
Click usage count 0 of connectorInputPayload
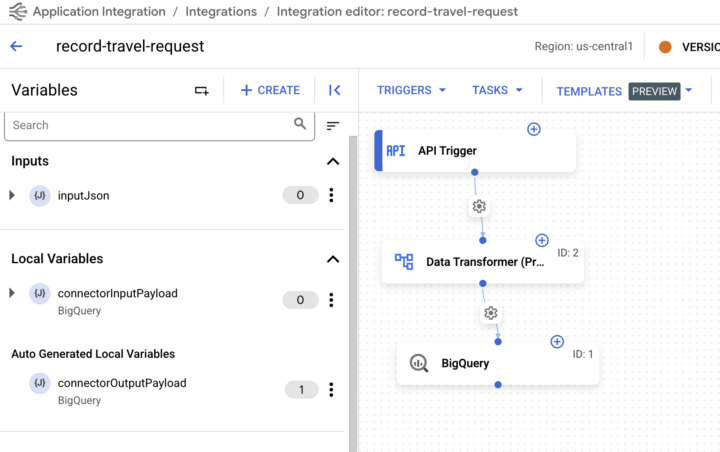(x=300, y=300)
